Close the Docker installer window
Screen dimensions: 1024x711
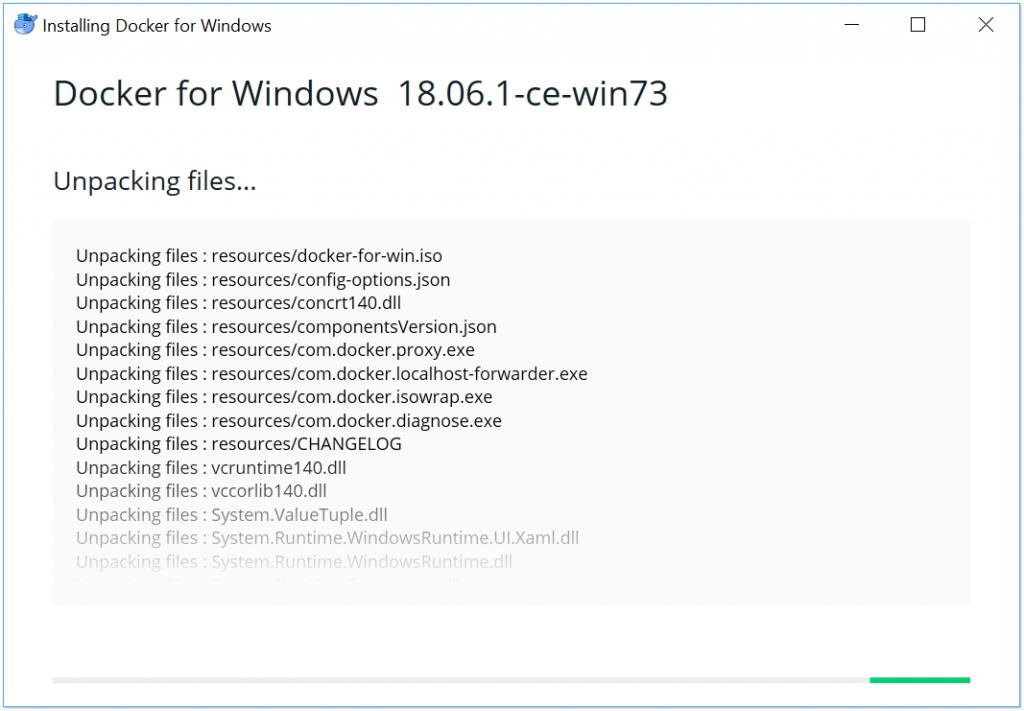pos(985,25)
